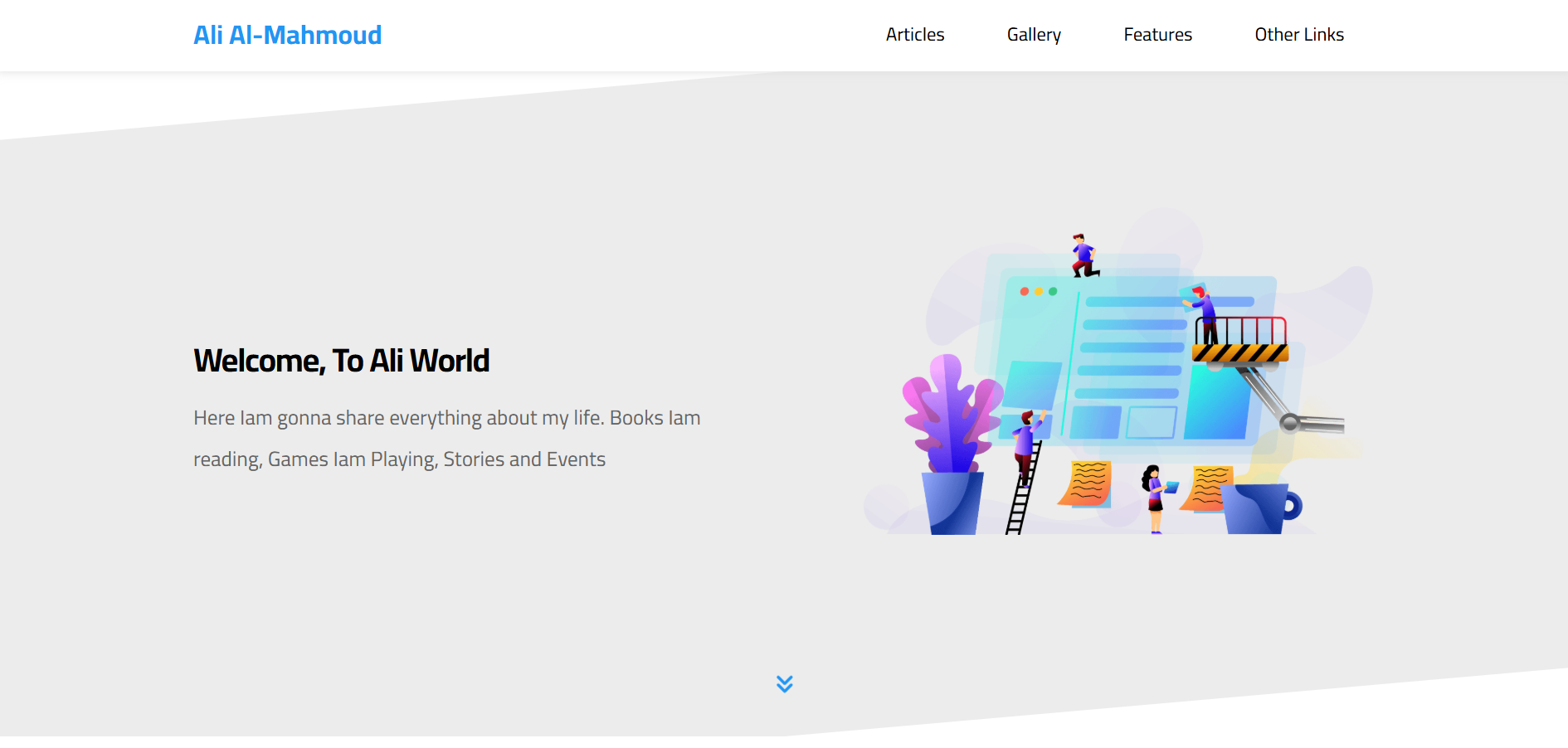Open the Other Links navigation item
The image size is (1568, 748).
[1298, 35]
